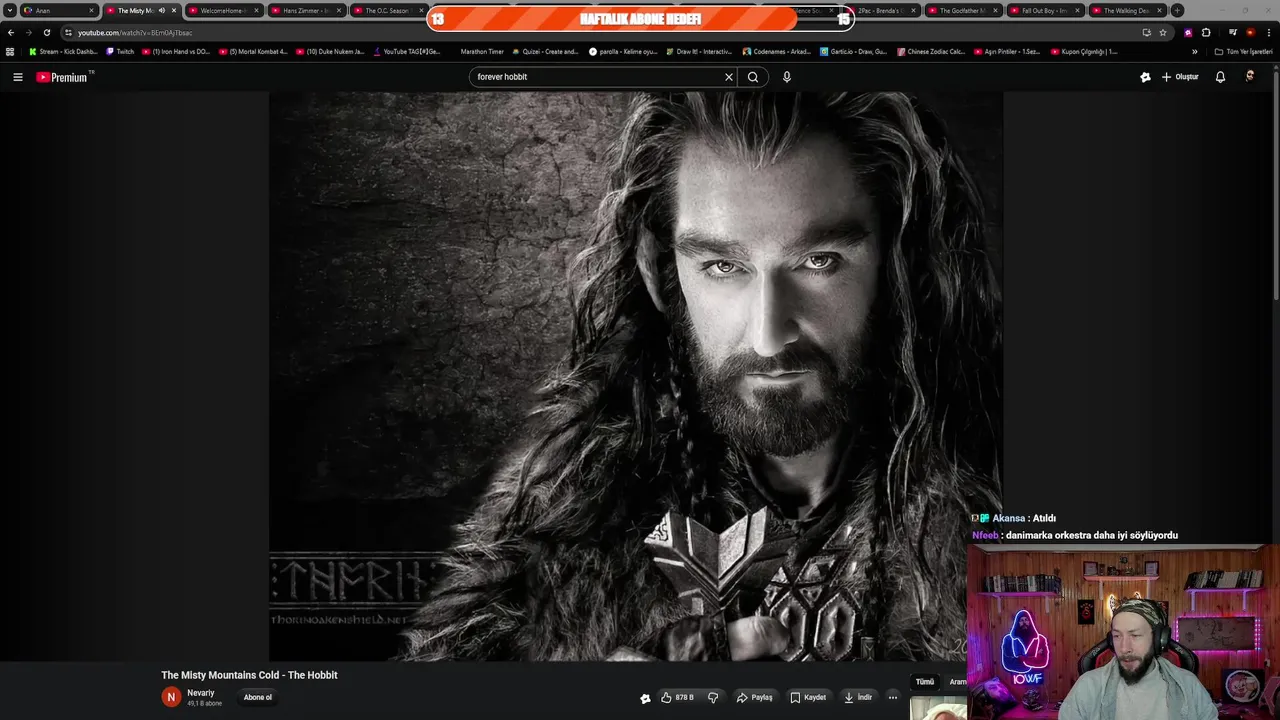Click the video player to pause
This screenshot has height=720, width=1280.
636,376
